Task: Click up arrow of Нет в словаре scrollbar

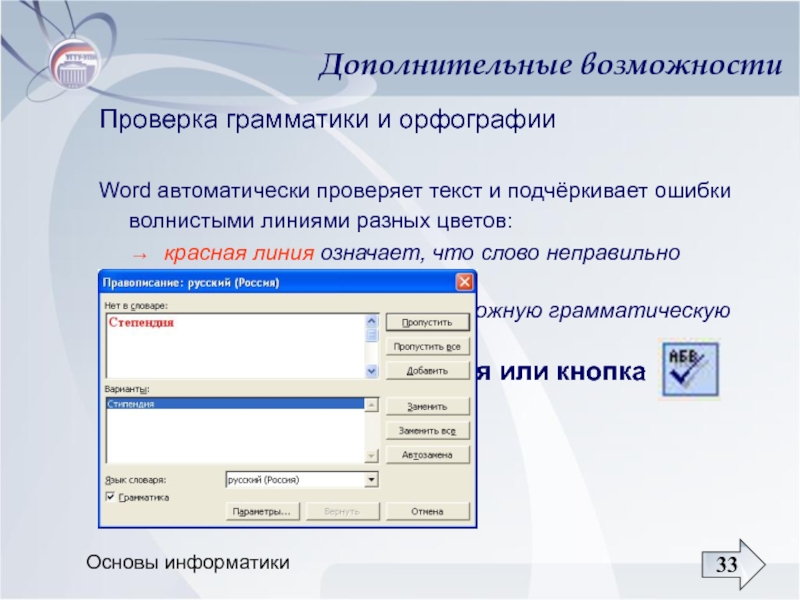Action: 371,321
